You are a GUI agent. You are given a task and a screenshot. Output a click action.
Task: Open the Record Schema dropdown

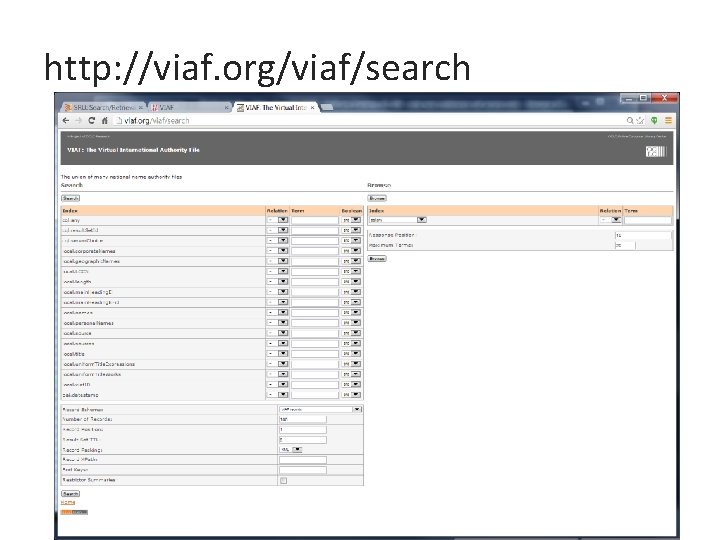[320, 409]
